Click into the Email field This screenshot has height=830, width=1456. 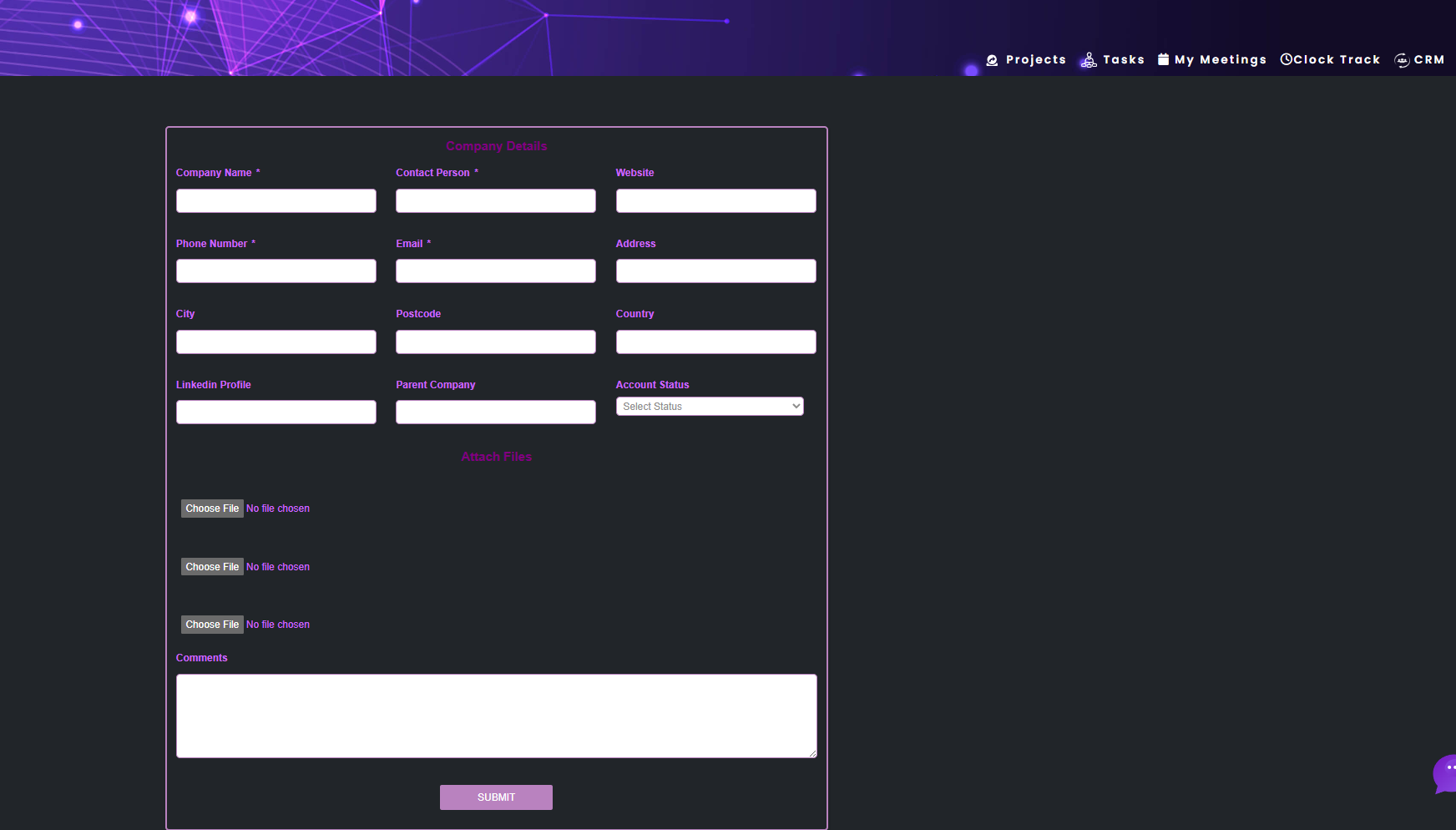coord(496,271)
